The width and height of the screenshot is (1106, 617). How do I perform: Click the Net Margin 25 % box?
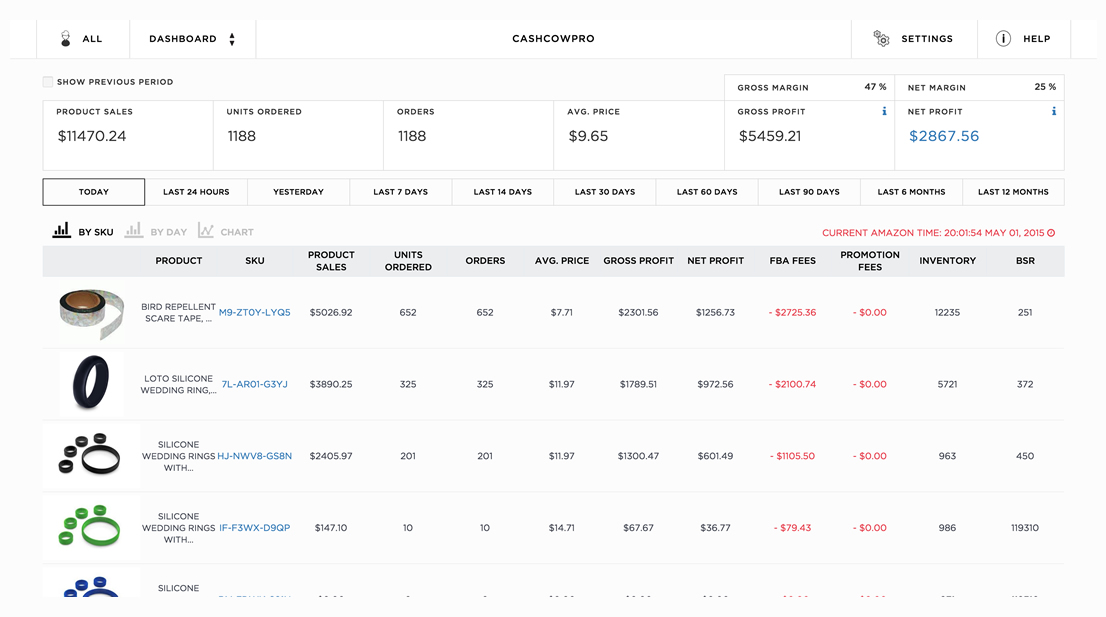tap(980, 87)
